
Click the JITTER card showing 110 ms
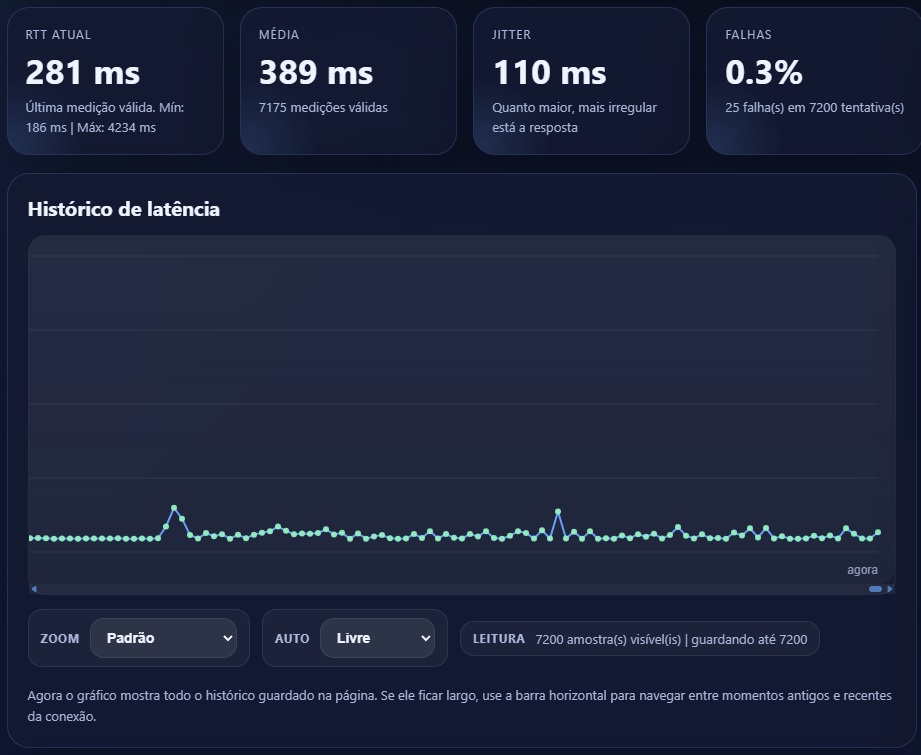pyautogui.click(x=581, y=80)
